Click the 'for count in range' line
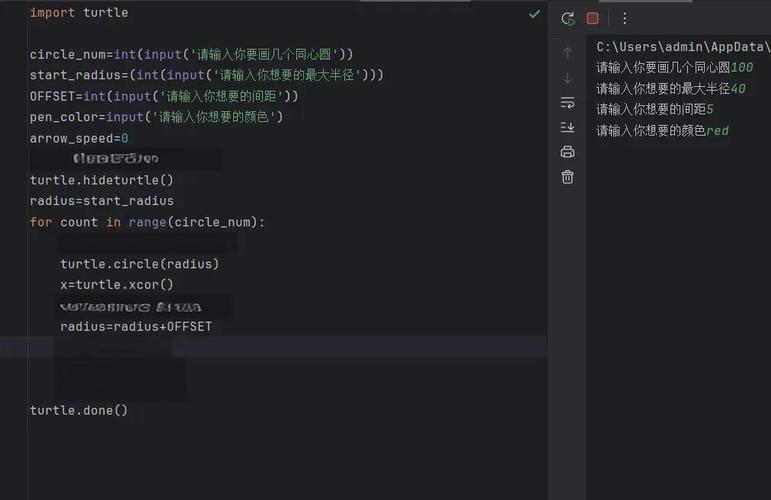 pyautogui.click(x=147, y=222)
